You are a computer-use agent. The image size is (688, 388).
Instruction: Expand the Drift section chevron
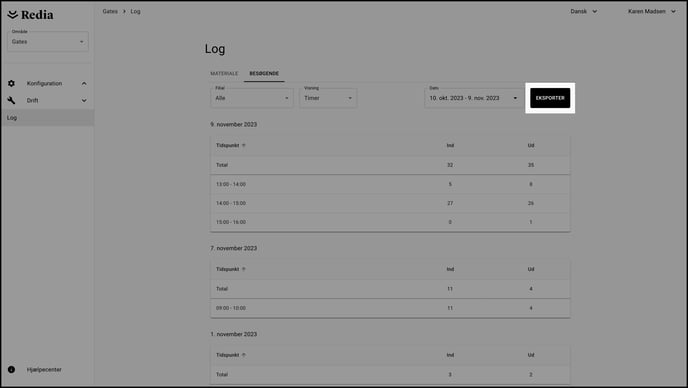click(x=84, y=101)
